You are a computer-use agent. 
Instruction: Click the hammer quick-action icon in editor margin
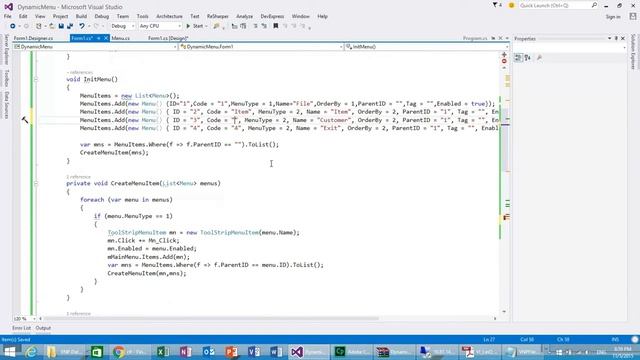tap(25, 120)
